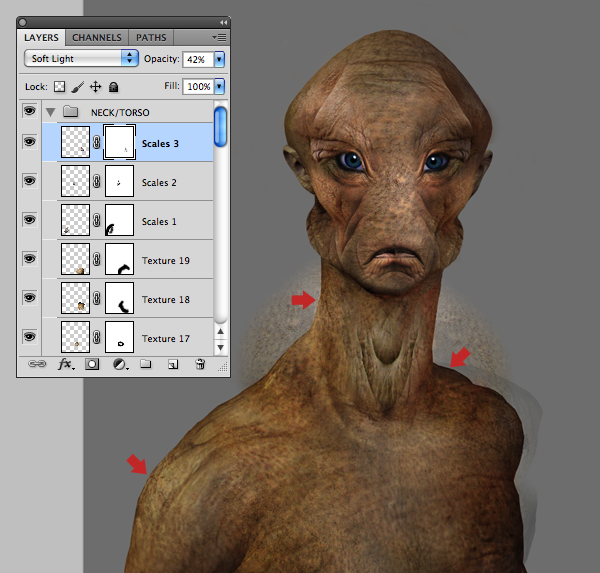This screenshot has width=600, height=573.
Task: Select the Texture 19 layer name
Action: click(x=166, y=261)
